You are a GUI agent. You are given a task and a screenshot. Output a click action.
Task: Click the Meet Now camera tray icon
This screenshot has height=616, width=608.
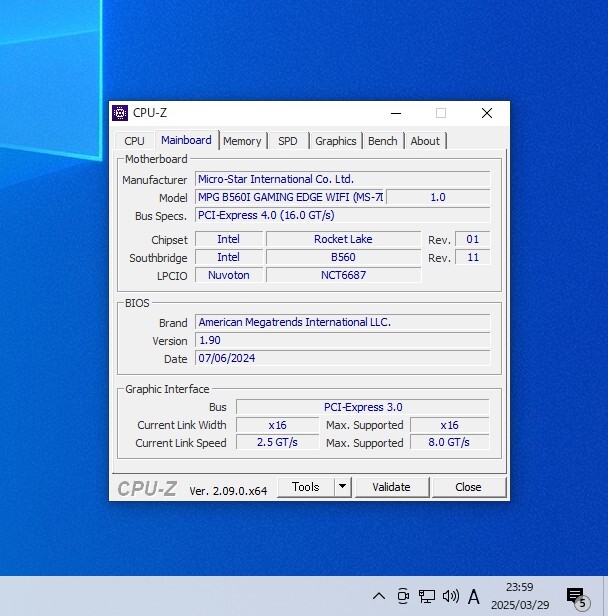click(403, 596)
